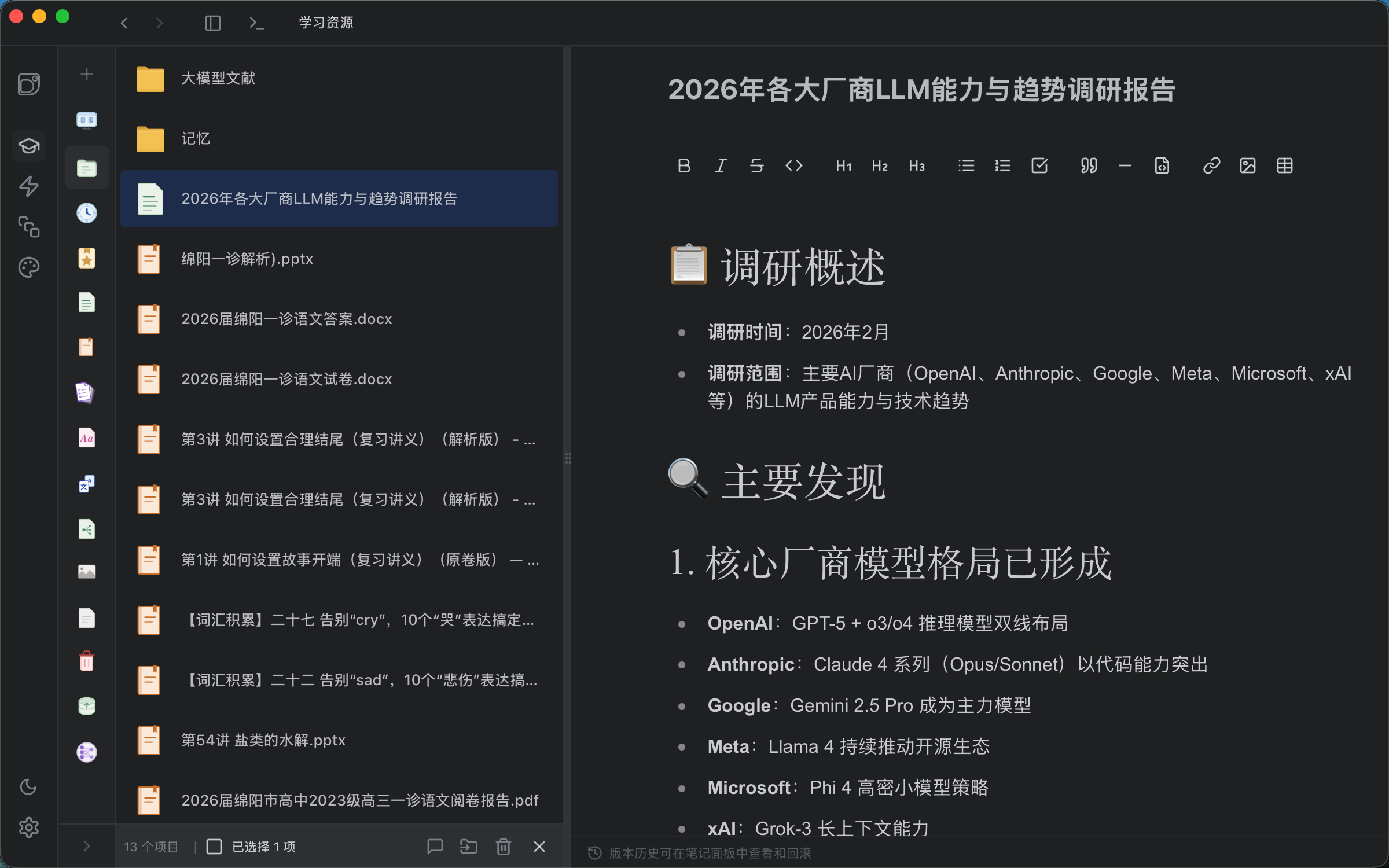Navigate back with left chevron
Image resolution: width=1389 pixels, height=868 pixels.
tap(124, 23)
